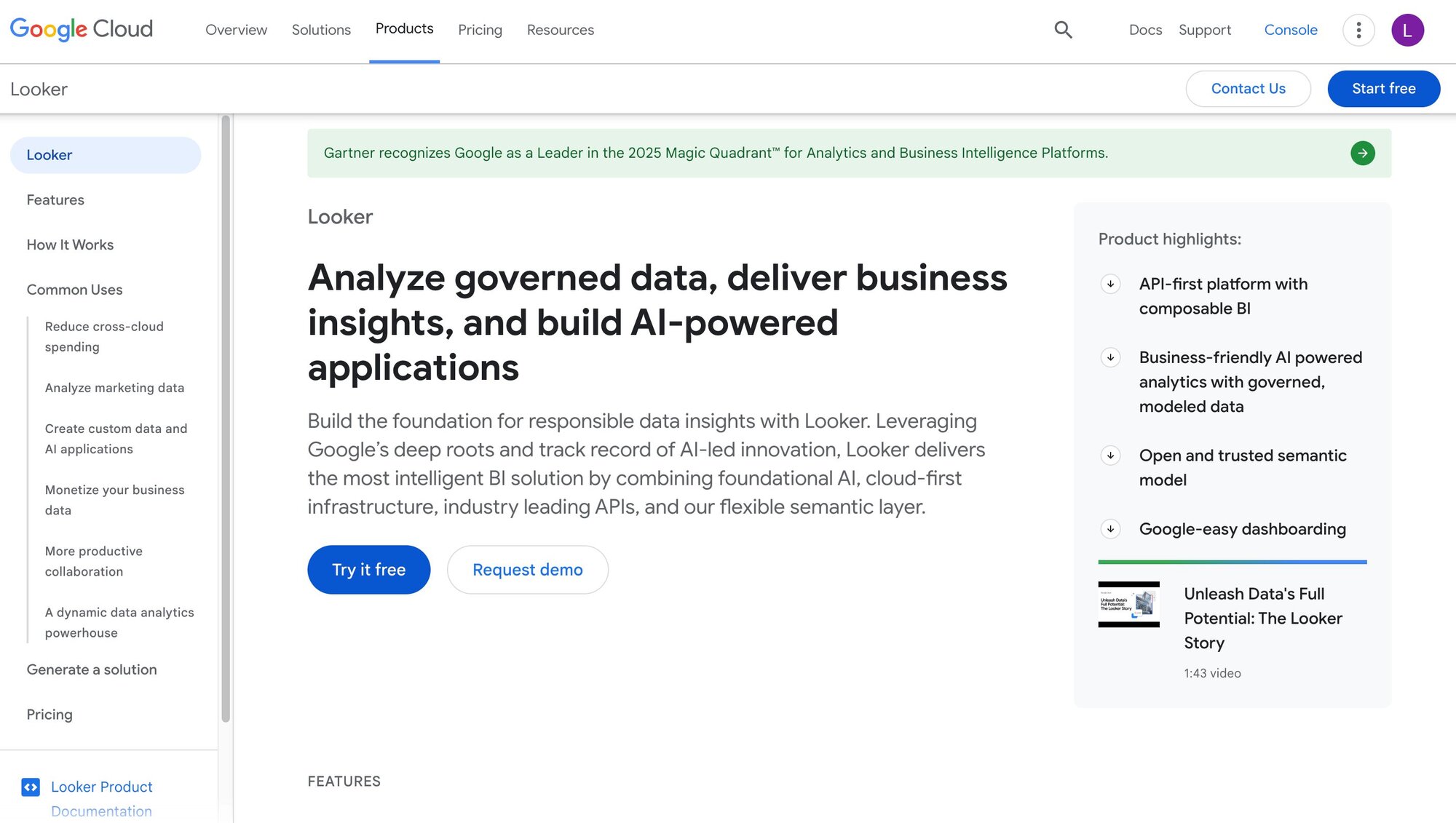
Task: Open the Resources menu
Action: 561,30
